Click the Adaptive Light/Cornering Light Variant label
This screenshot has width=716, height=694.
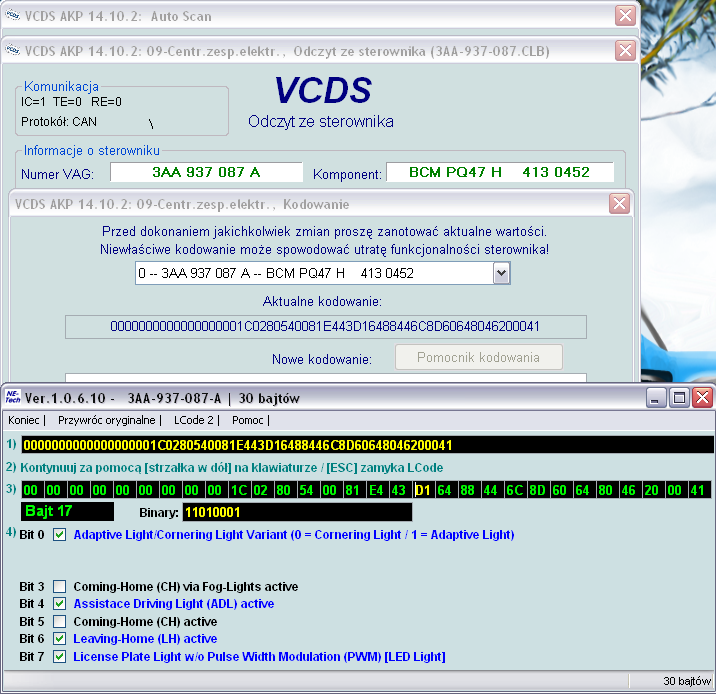[x=294, y=535]
